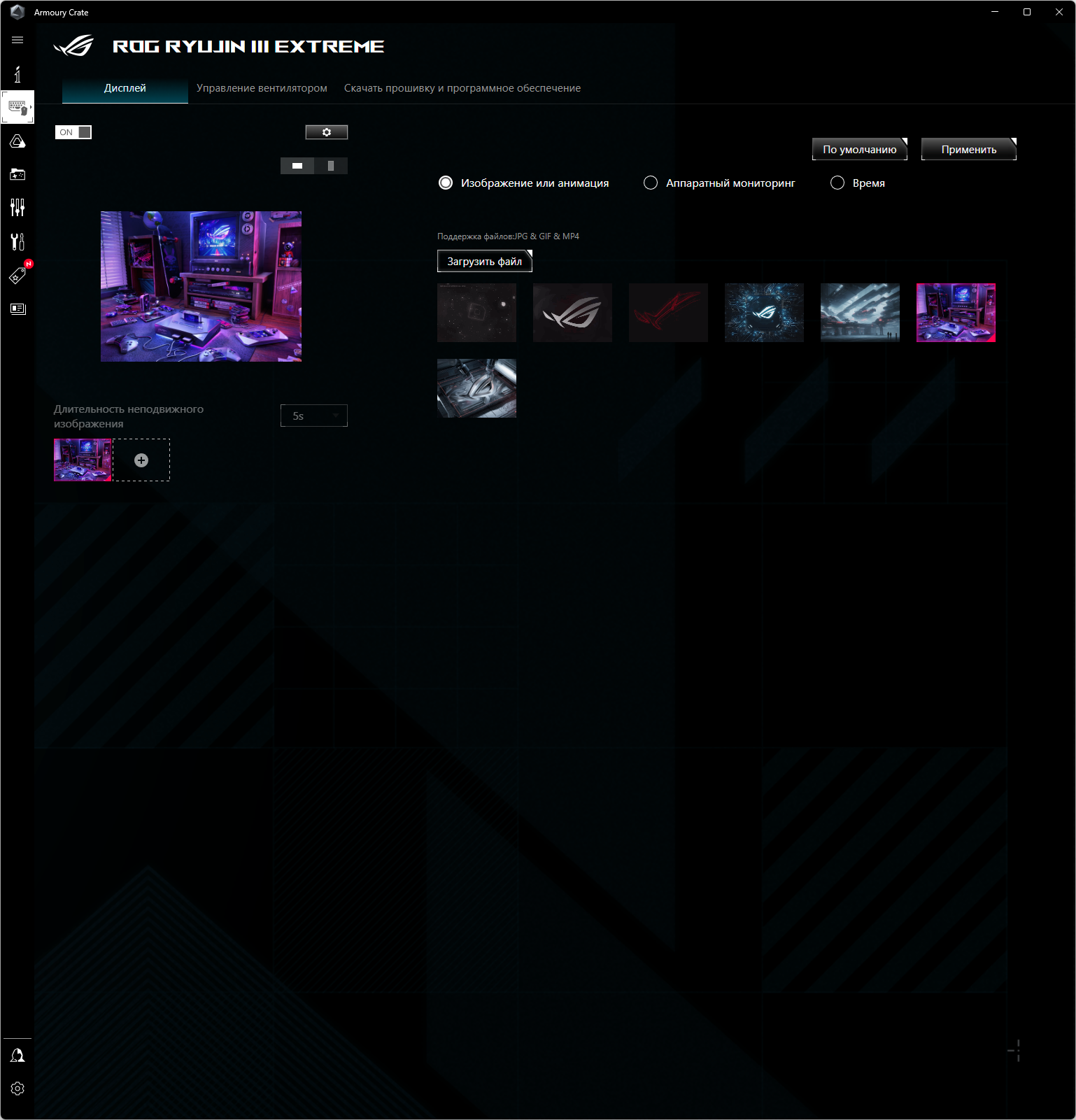Select the retro room playlist slot thumbnail
The width and height of the screenshot is (1076, 1120).
point(83,460)
